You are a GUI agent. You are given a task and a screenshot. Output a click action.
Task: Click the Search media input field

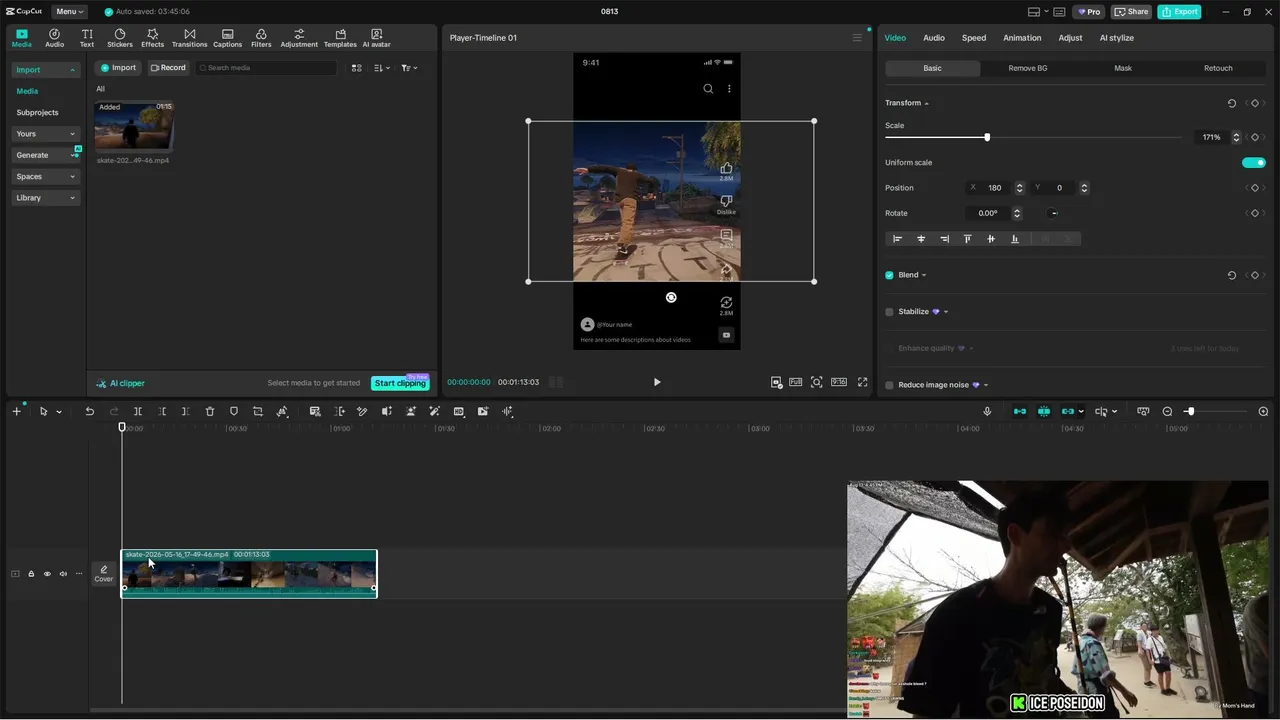pos(266,68)
